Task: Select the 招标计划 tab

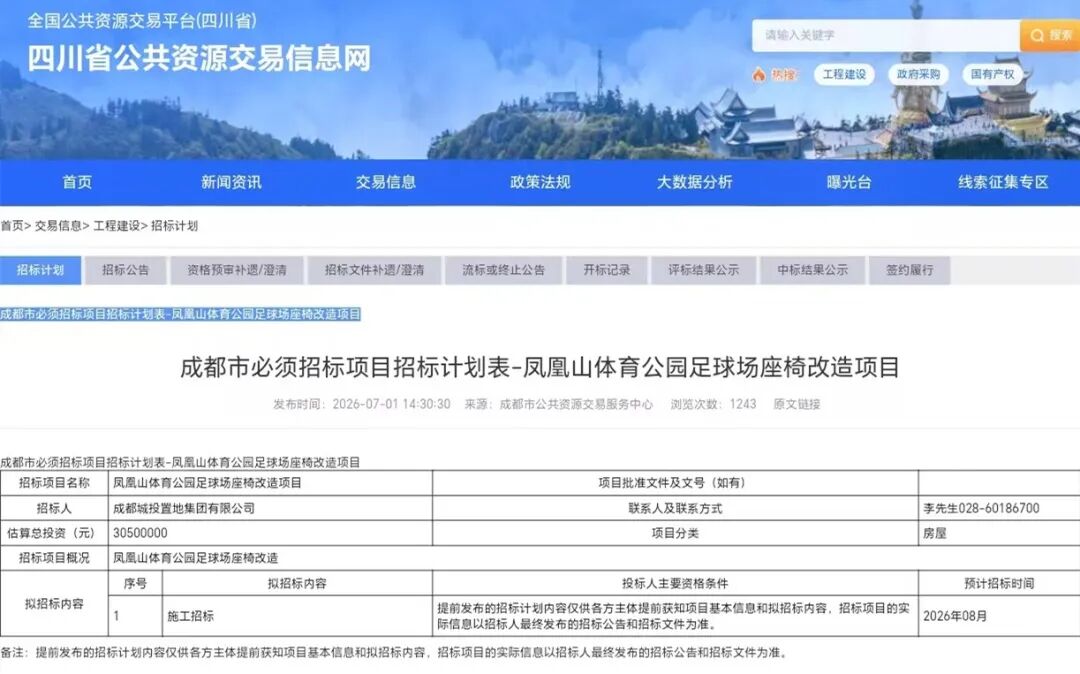Action: tap(40, 270)
